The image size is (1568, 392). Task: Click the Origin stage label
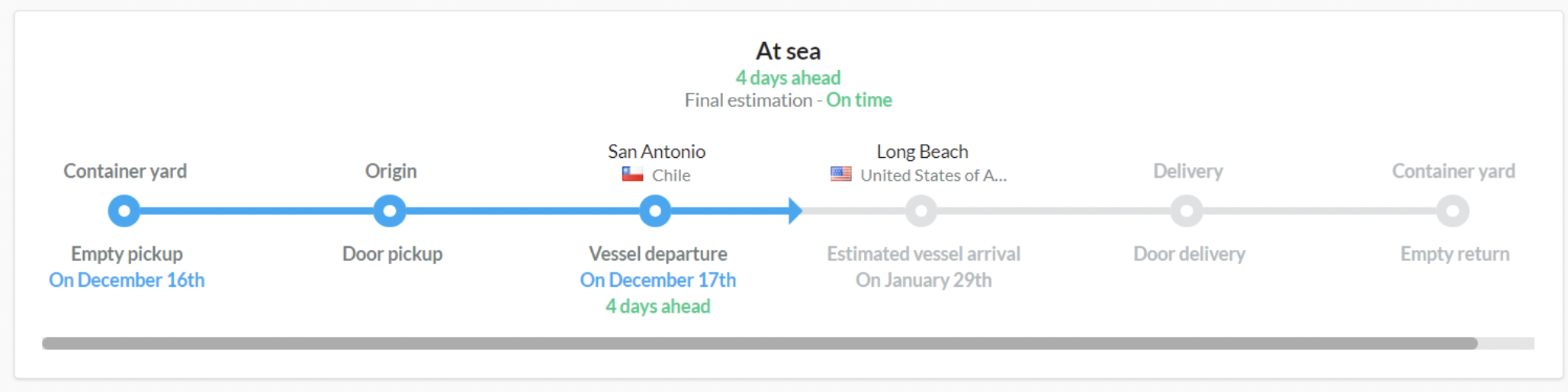point(390,171)
